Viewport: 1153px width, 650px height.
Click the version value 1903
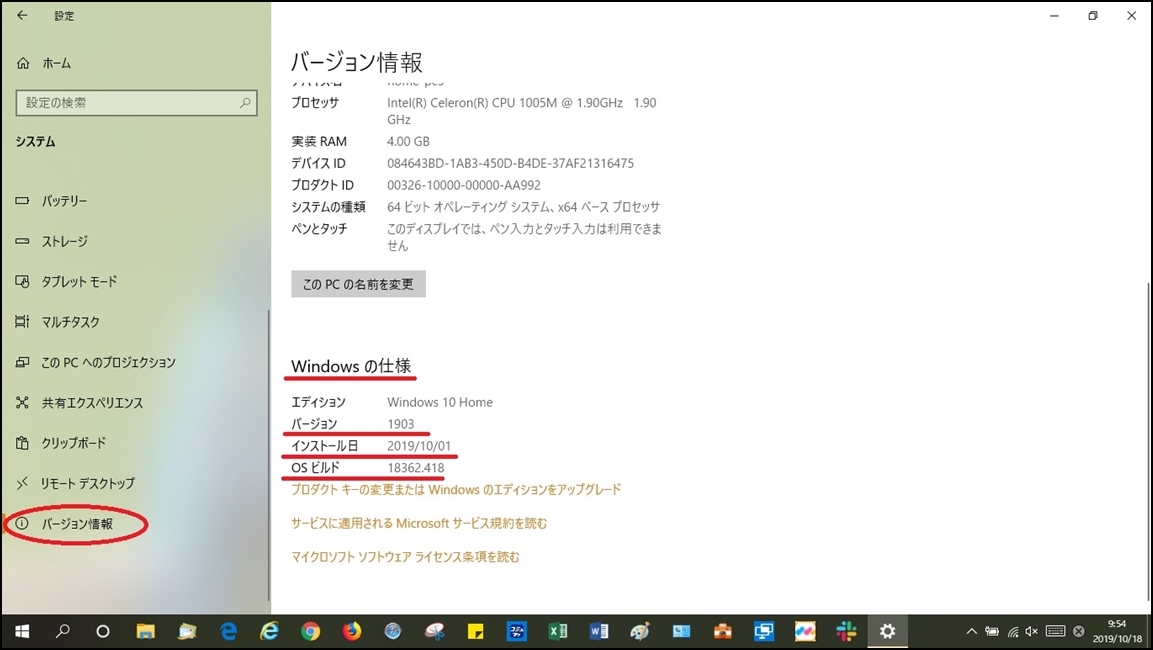click(x=401, y=424)
